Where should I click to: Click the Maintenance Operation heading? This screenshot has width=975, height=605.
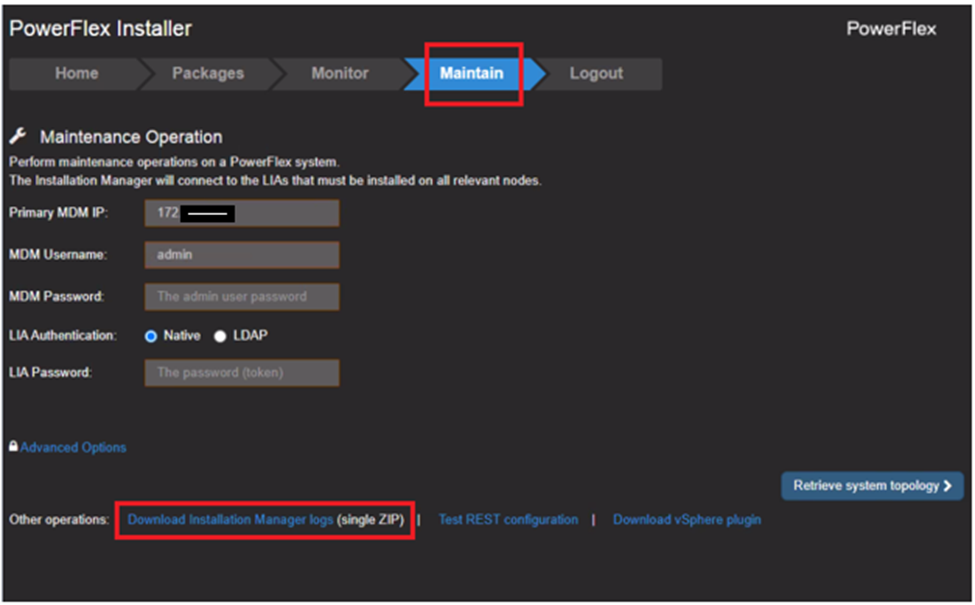131,137
